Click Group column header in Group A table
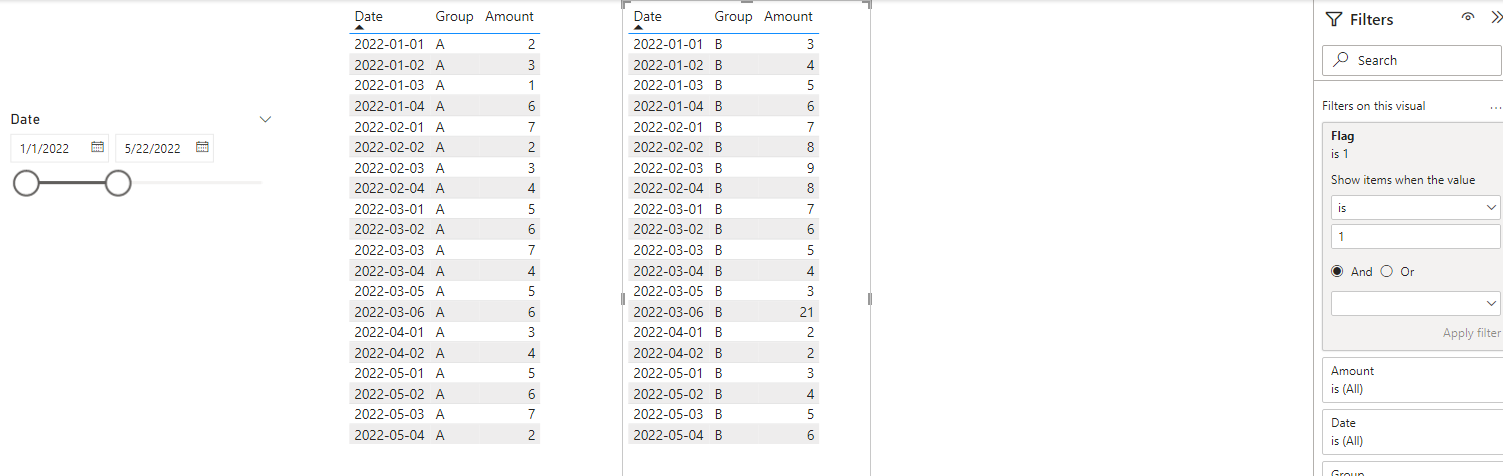Viewport: 1503px width, 476px height. 454,16
